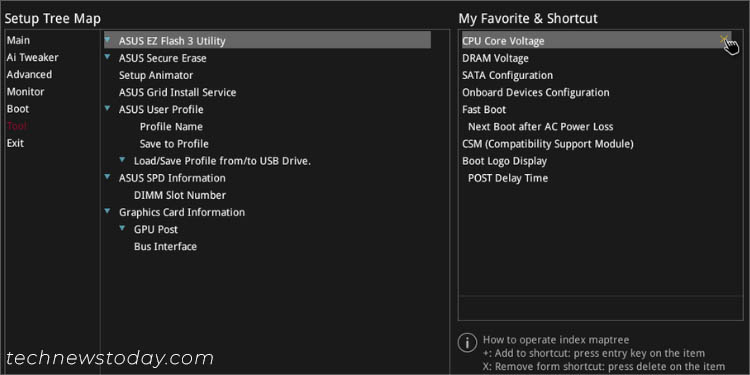Collapse the Graphics Card Information arrow
The height and width of the screenshot is (375, 750).
[x=108, y=211]
